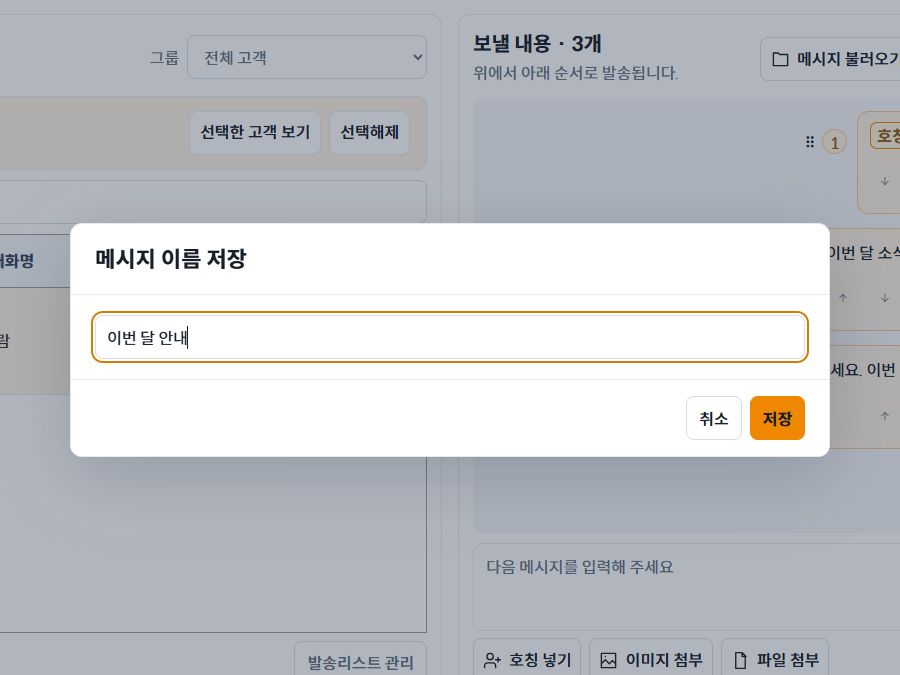Move the third message up with arrow

point(885,416)
